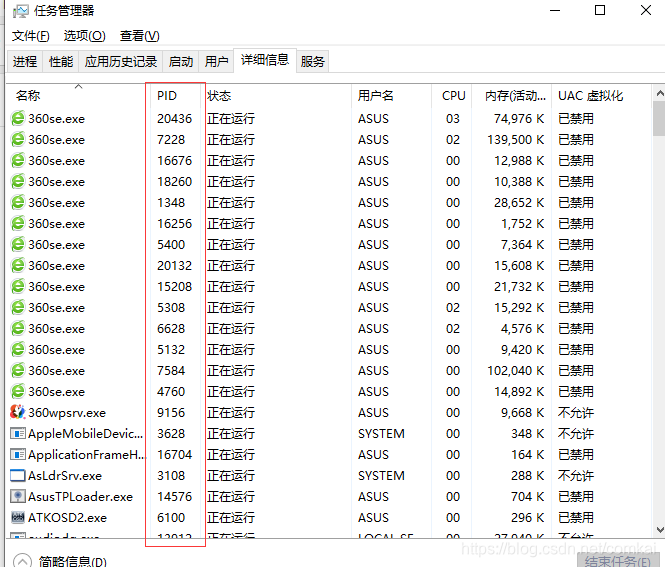
Task: Click the 360se.exe icon with PID 5400
Action: [18, 245]
